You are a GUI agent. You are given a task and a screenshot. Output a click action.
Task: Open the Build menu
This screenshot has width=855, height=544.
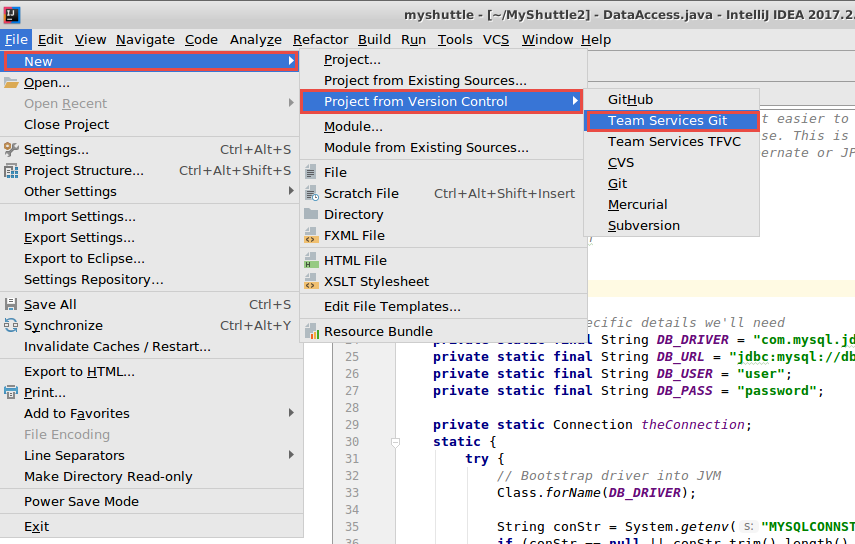click(x=374, y=40)
